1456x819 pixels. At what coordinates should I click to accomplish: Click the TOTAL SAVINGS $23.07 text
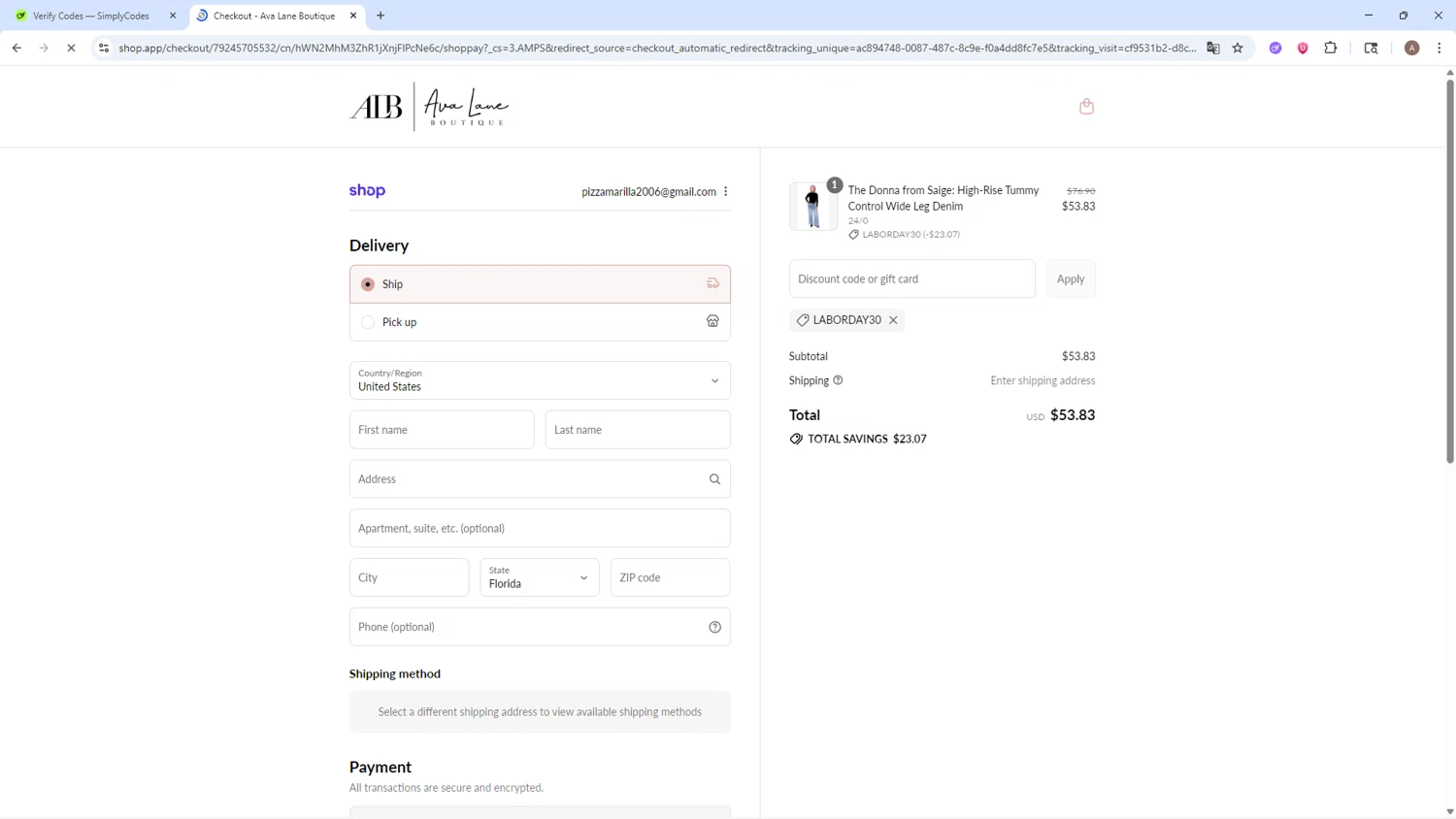tap(867, 440)
